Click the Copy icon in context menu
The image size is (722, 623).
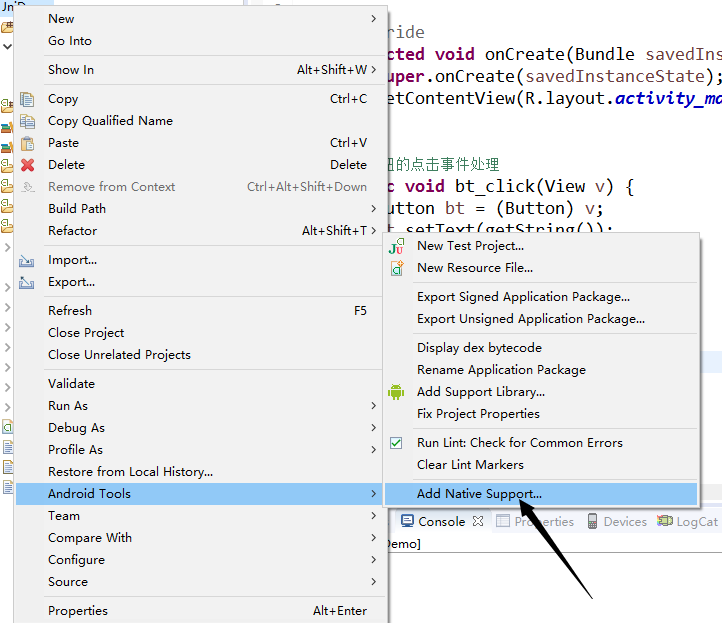pyautogui.click(x=28, y=99)
